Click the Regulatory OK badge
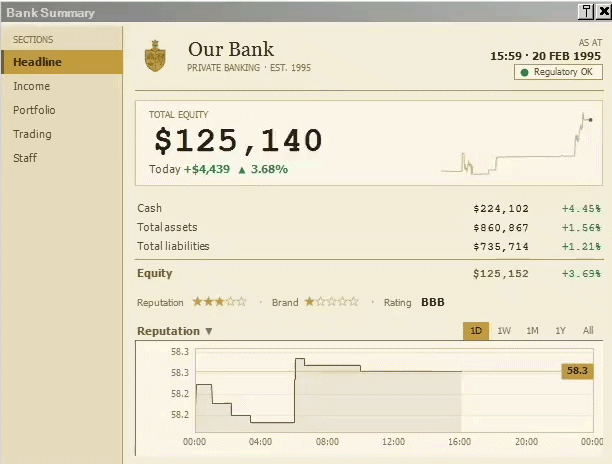The height and width of the screenshot is (464, 612). point(558,72)
